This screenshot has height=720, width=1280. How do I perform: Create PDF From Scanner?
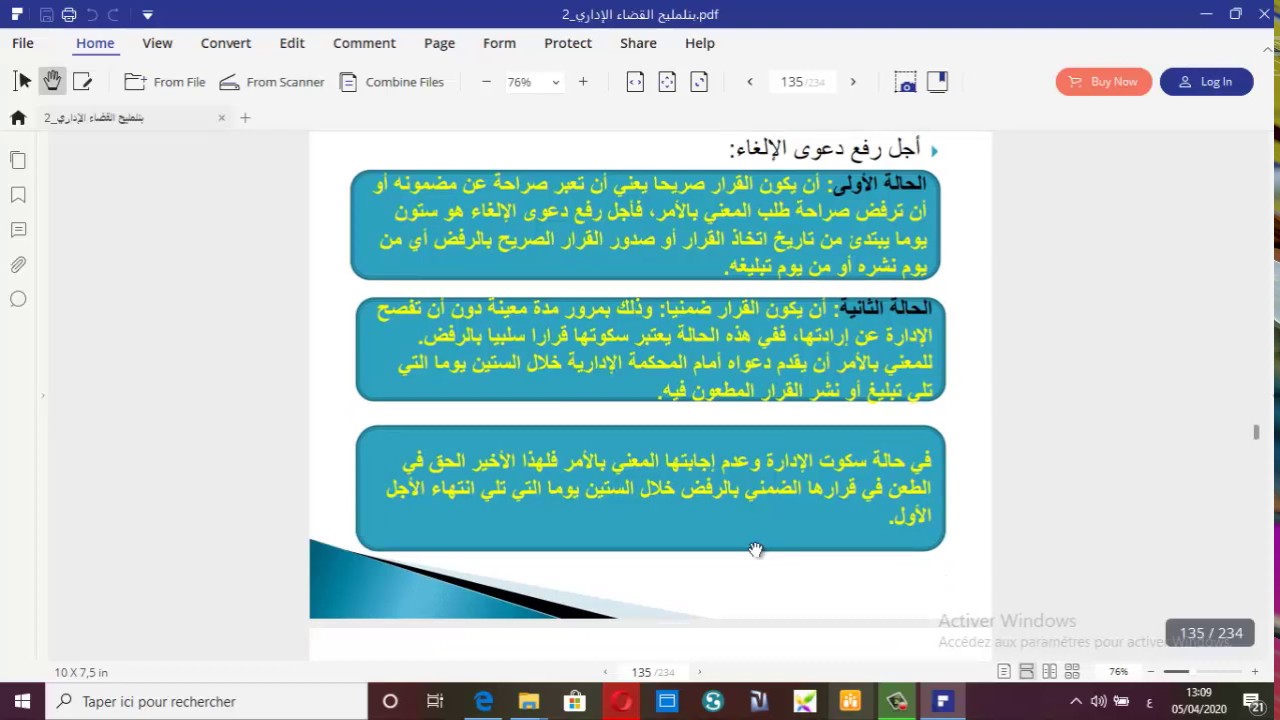click(x=271, y=82)
